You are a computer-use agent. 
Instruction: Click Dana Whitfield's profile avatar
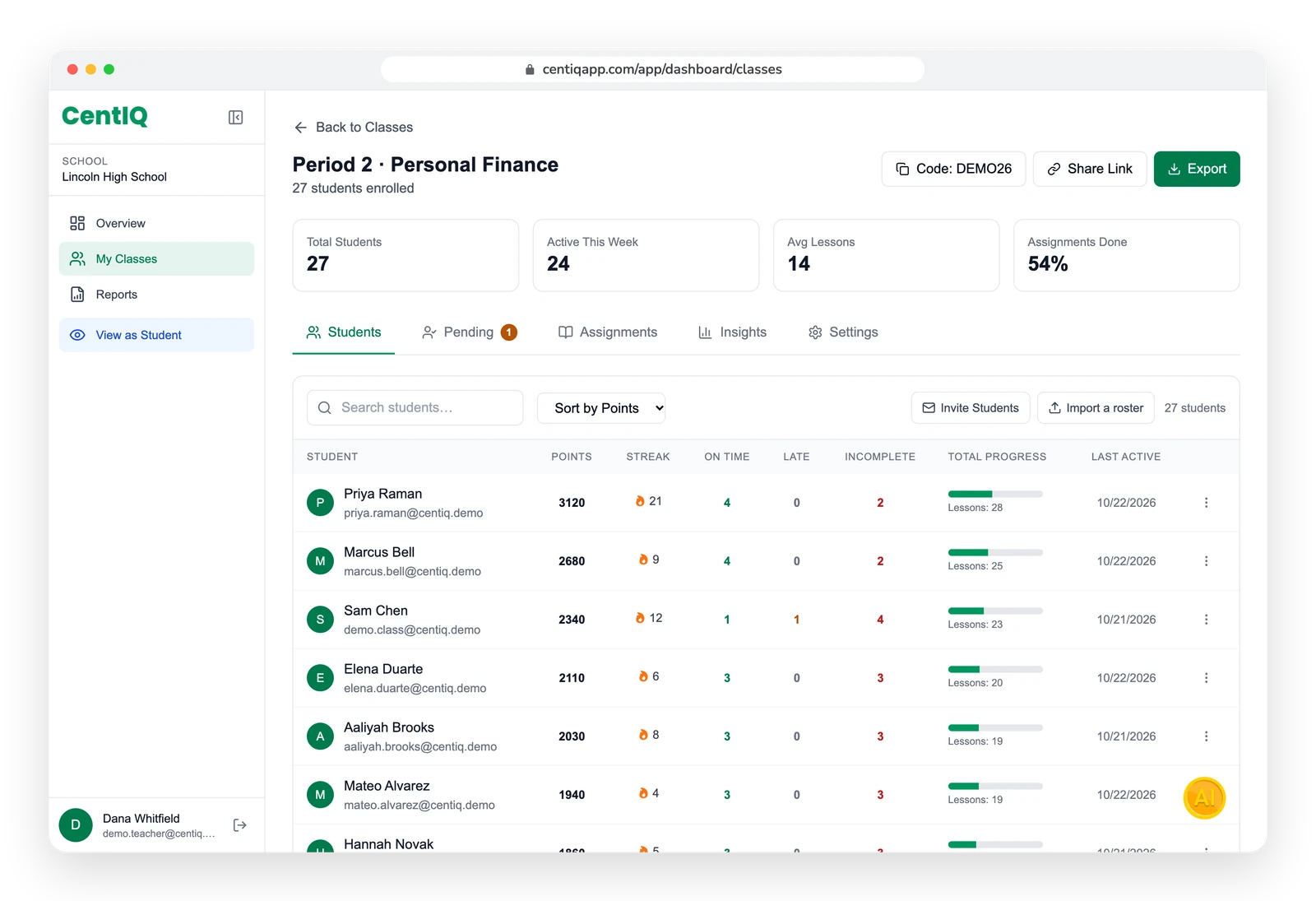tap(76, 825)
